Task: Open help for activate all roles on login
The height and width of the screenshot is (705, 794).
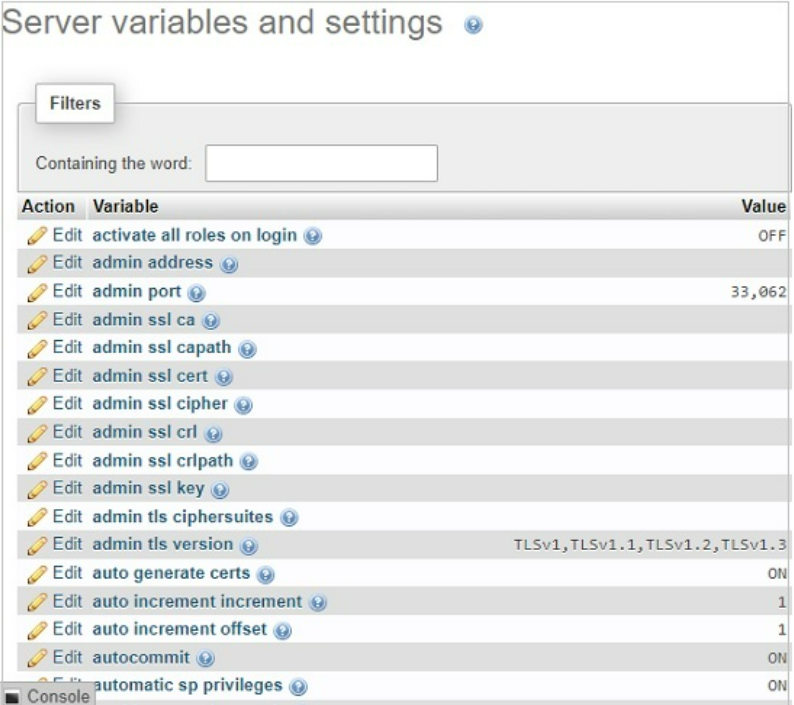Action: tap(313, 237)
